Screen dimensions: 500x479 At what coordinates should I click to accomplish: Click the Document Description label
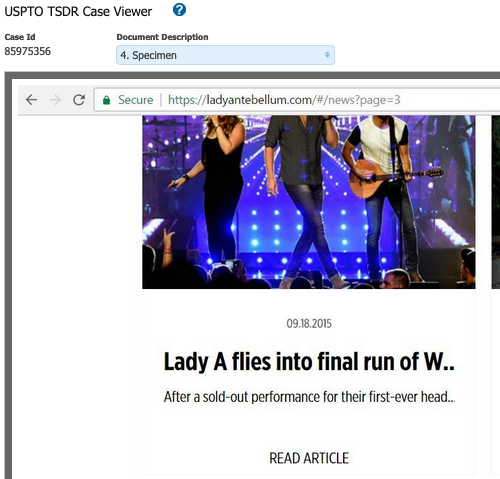point(162,37)
